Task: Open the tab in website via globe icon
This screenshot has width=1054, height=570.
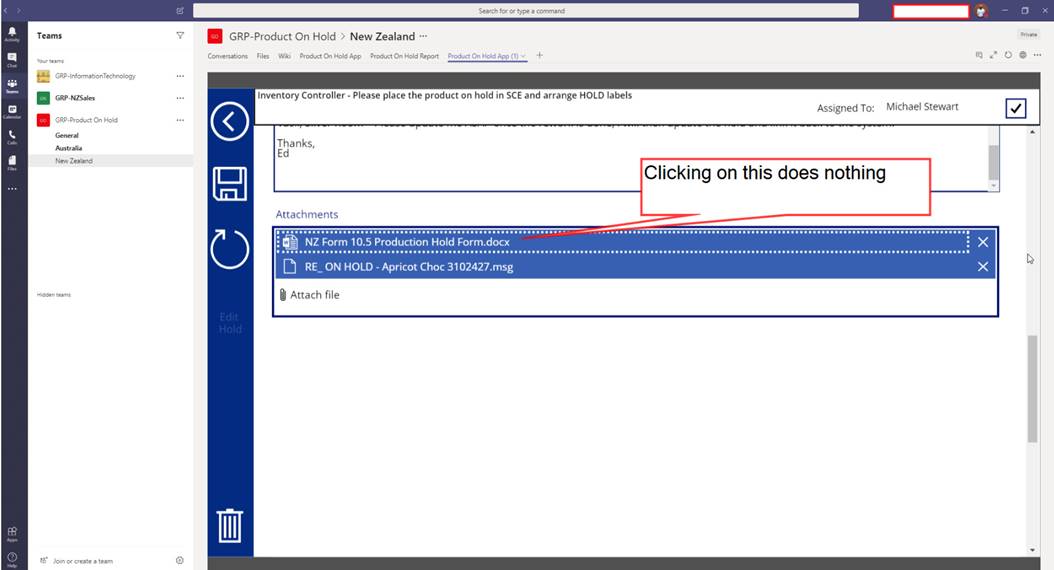Action: point(1023,55)
